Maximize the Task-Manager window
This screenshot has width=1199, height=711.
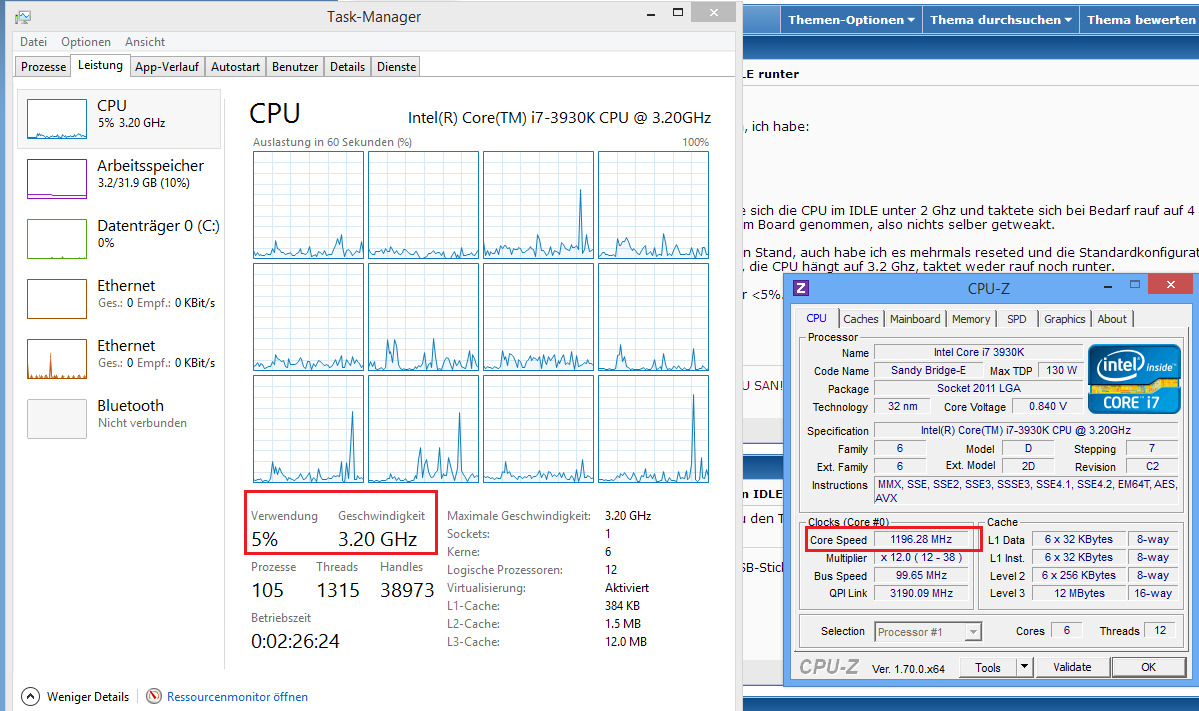(x=677, y=13)
